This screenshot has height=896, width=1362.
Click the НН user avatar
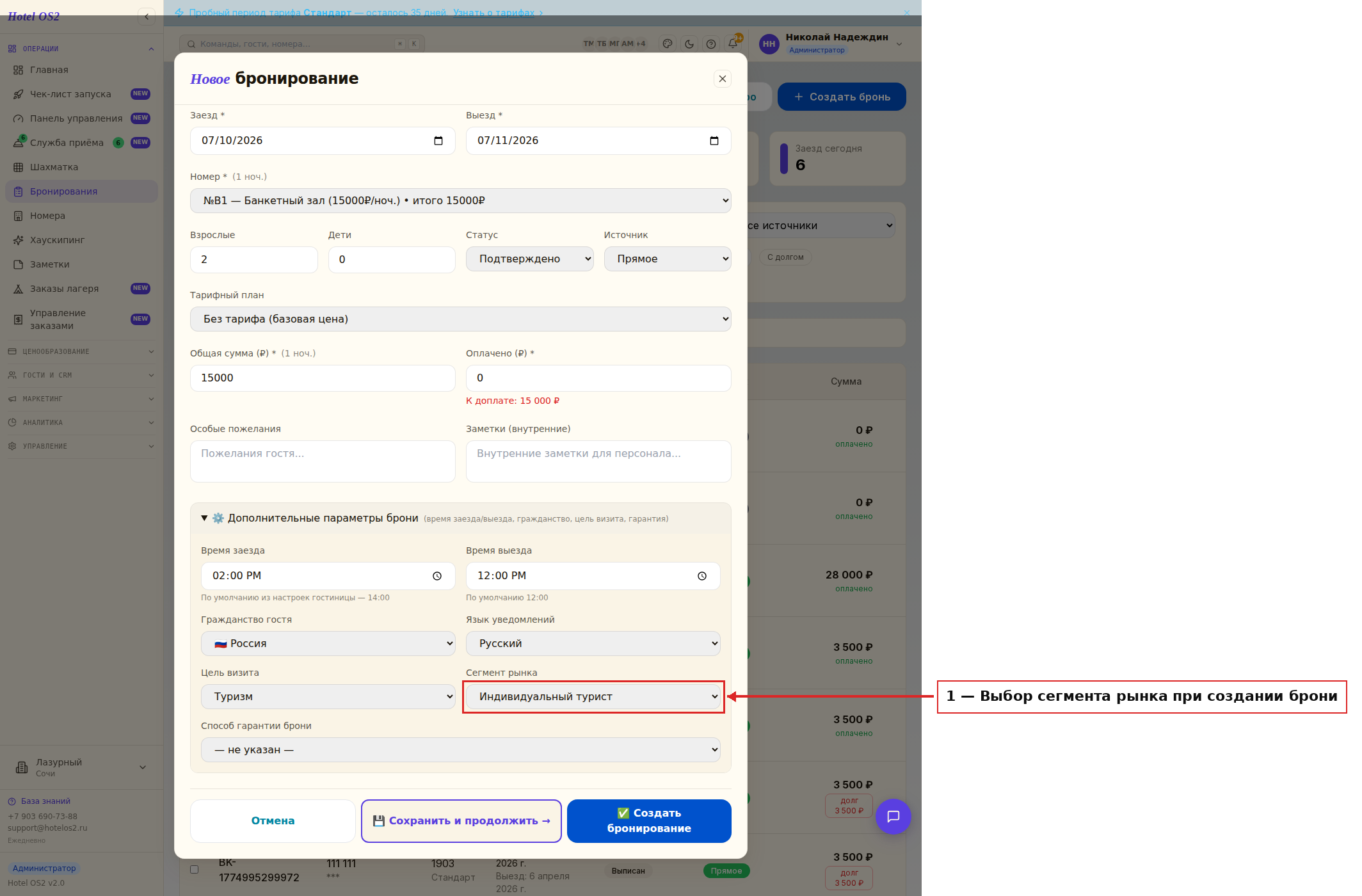coord(769,44)
